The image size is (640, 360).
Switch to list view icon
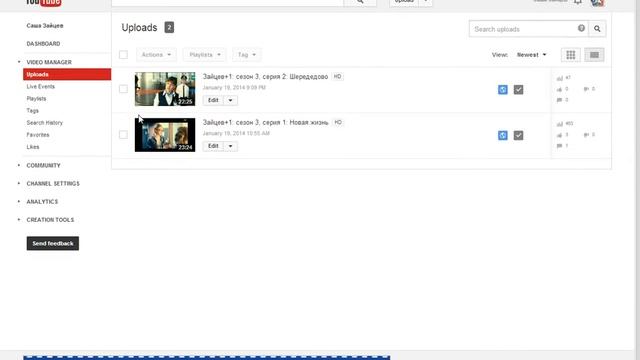coord(594,55)
